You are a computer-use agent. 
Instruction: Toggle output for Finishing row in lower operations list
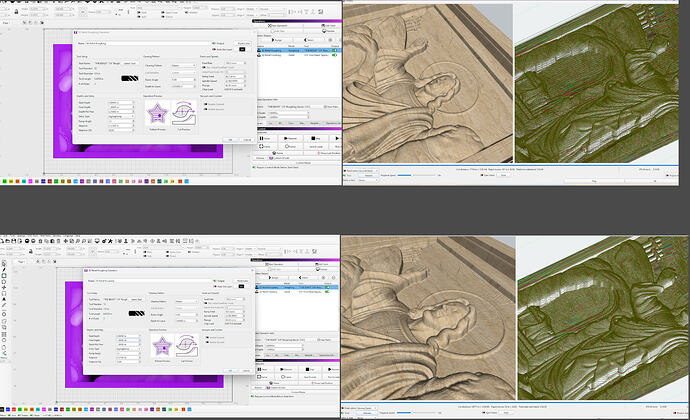tap(327, 291)
